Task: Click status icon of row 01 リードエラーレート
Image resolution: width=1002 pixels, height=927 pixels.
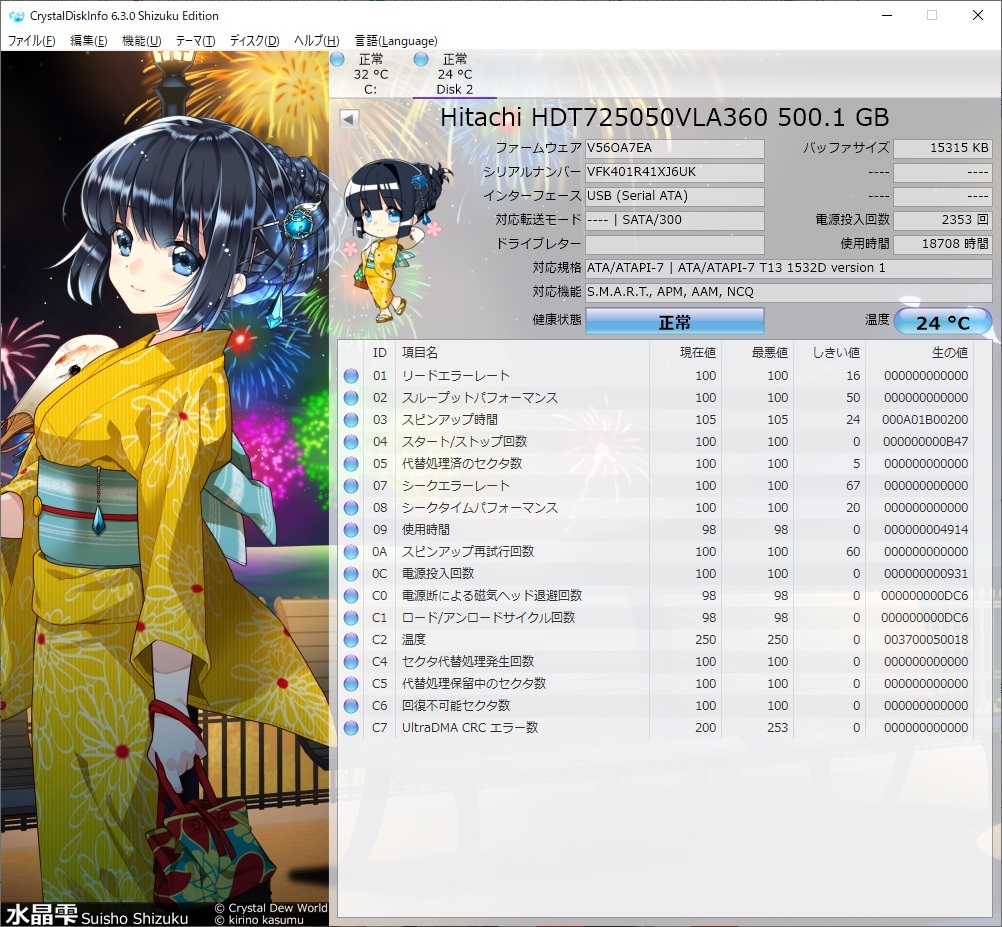Action: (351, 376)
